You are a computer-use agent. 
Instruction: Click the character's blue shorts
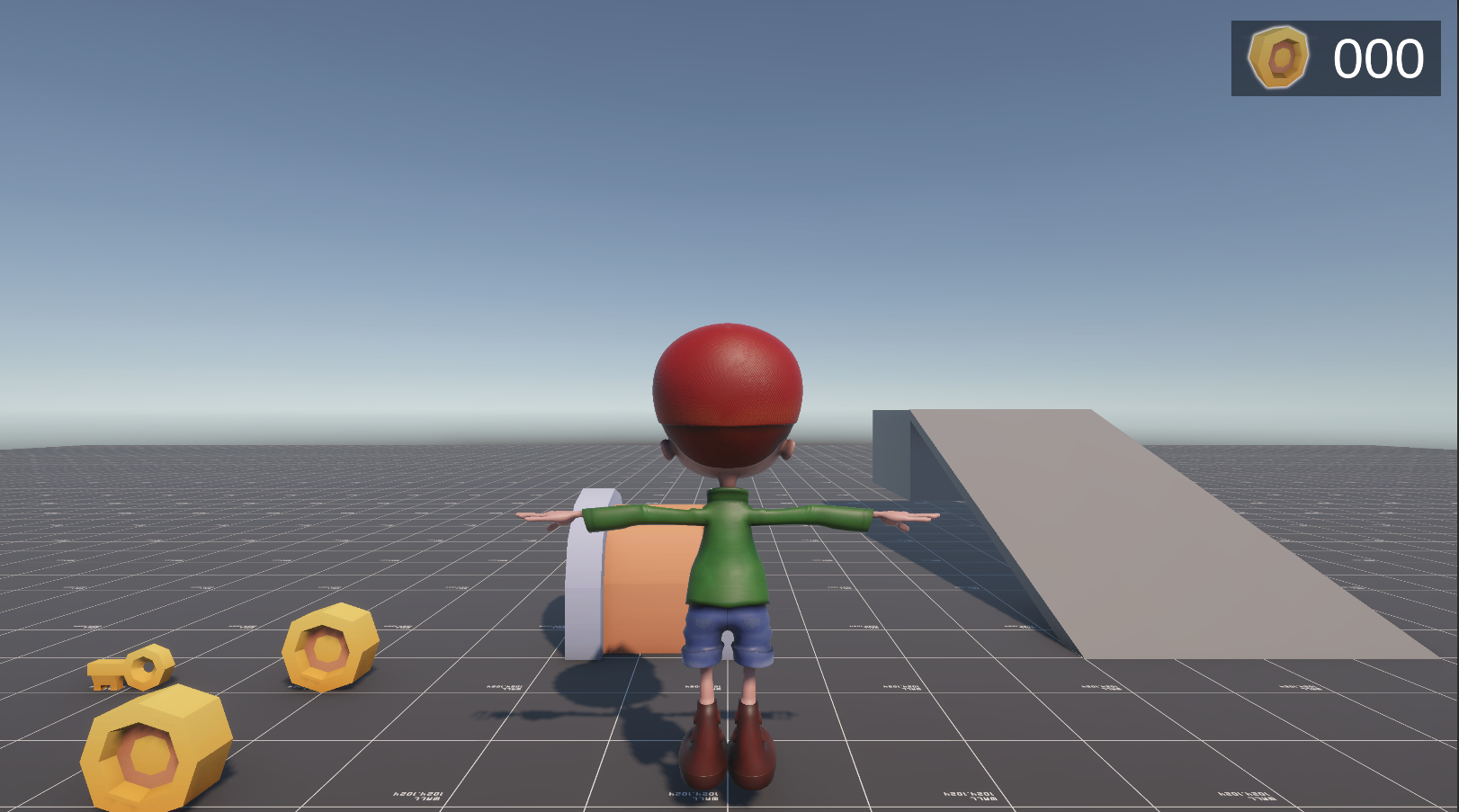point(727,634)
